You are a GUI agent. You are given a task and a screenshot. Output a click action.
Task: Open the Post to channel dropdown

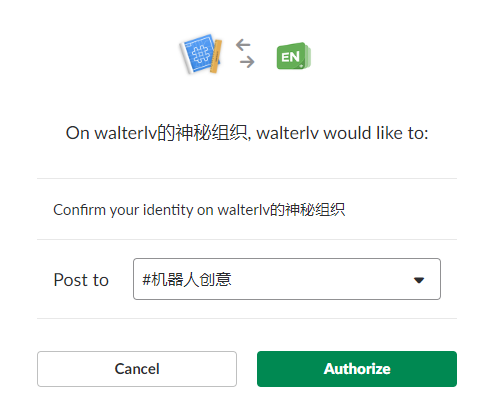point(287,279)
